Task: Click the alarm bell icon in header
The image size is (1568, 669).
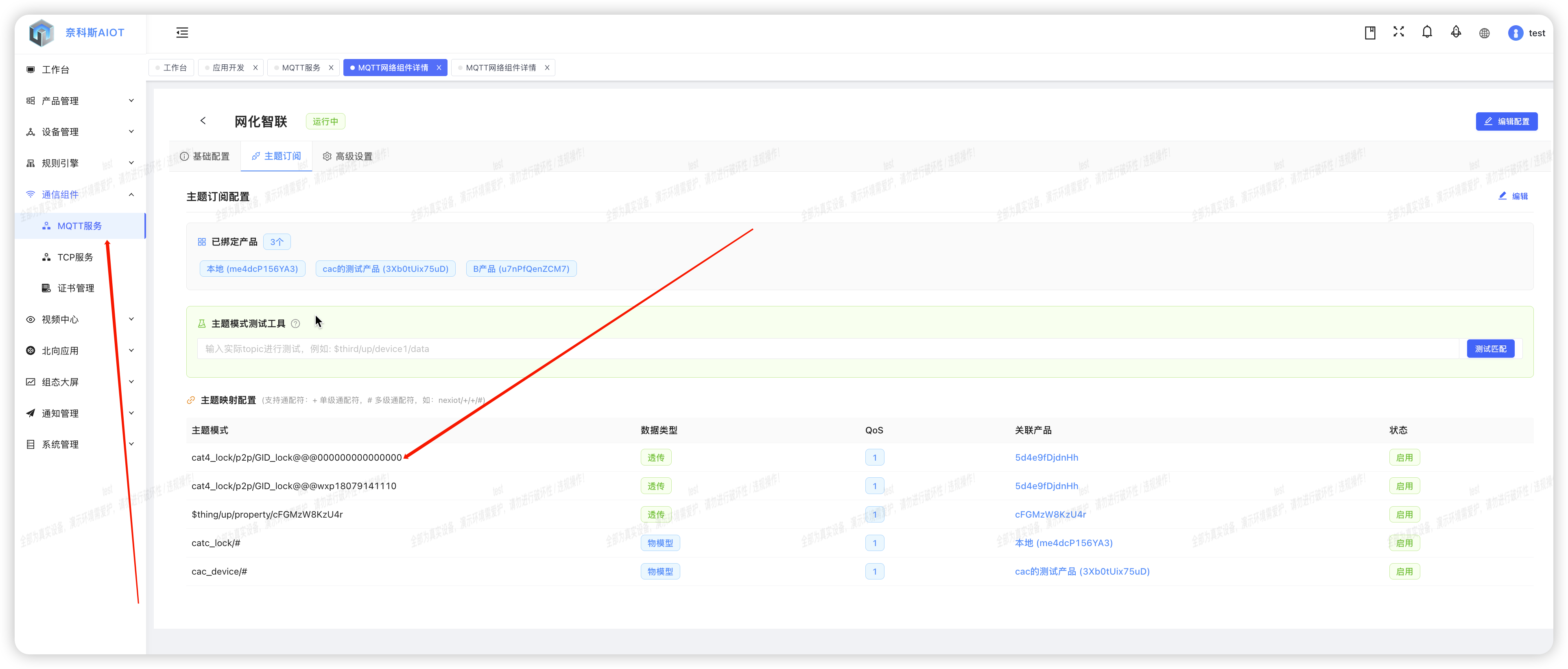Action: [1455, 32]
